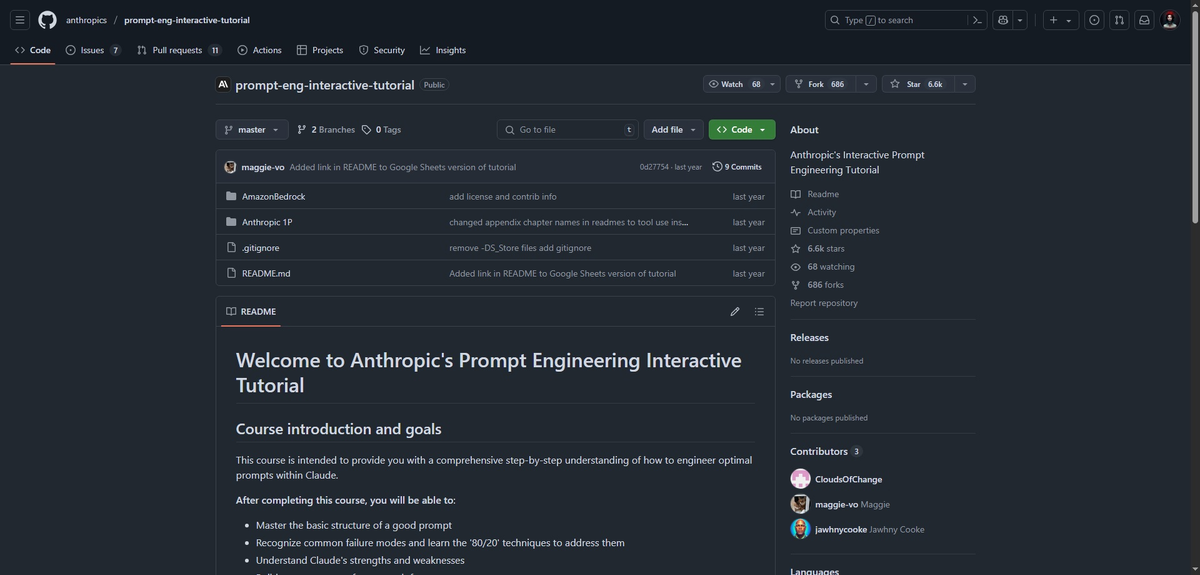View commit history via 9 Commits
1200x575 pixels.
click(737, 167)
